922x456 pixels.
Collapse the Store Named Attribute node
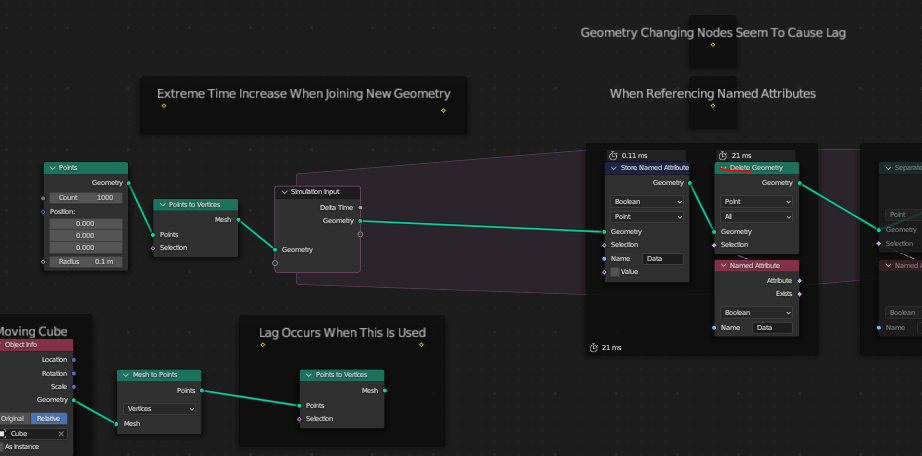tap(614, 168)
